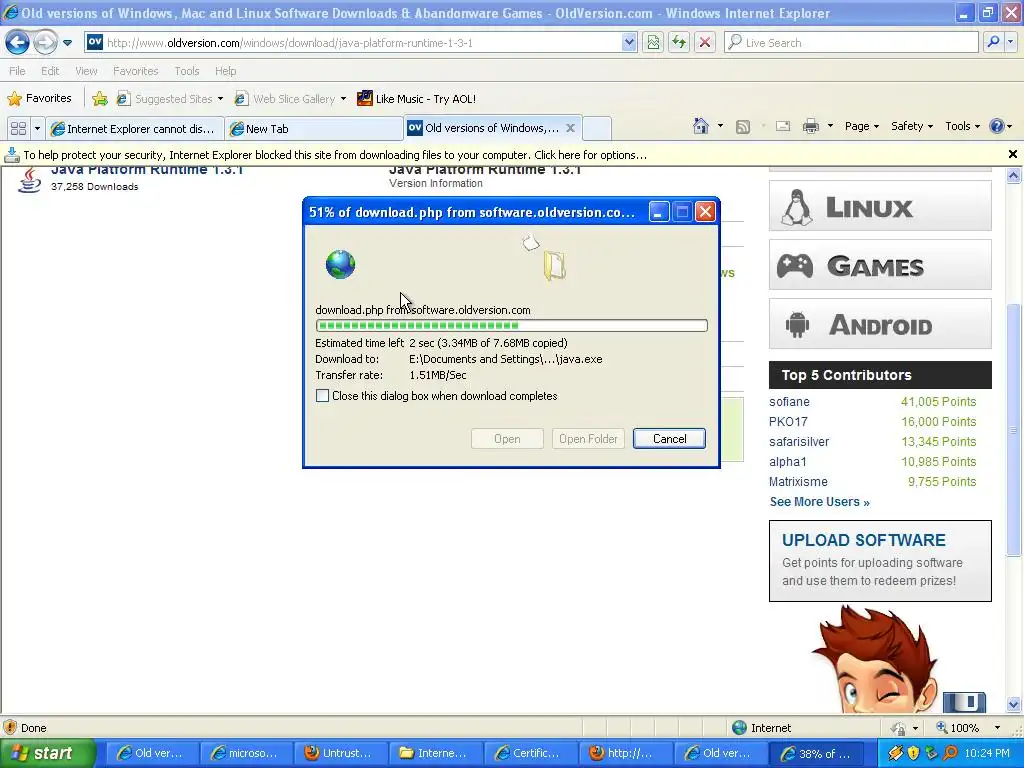Open the Favorites star button
This screenshot has height=768, width=1024.
[x=39, y=99]
